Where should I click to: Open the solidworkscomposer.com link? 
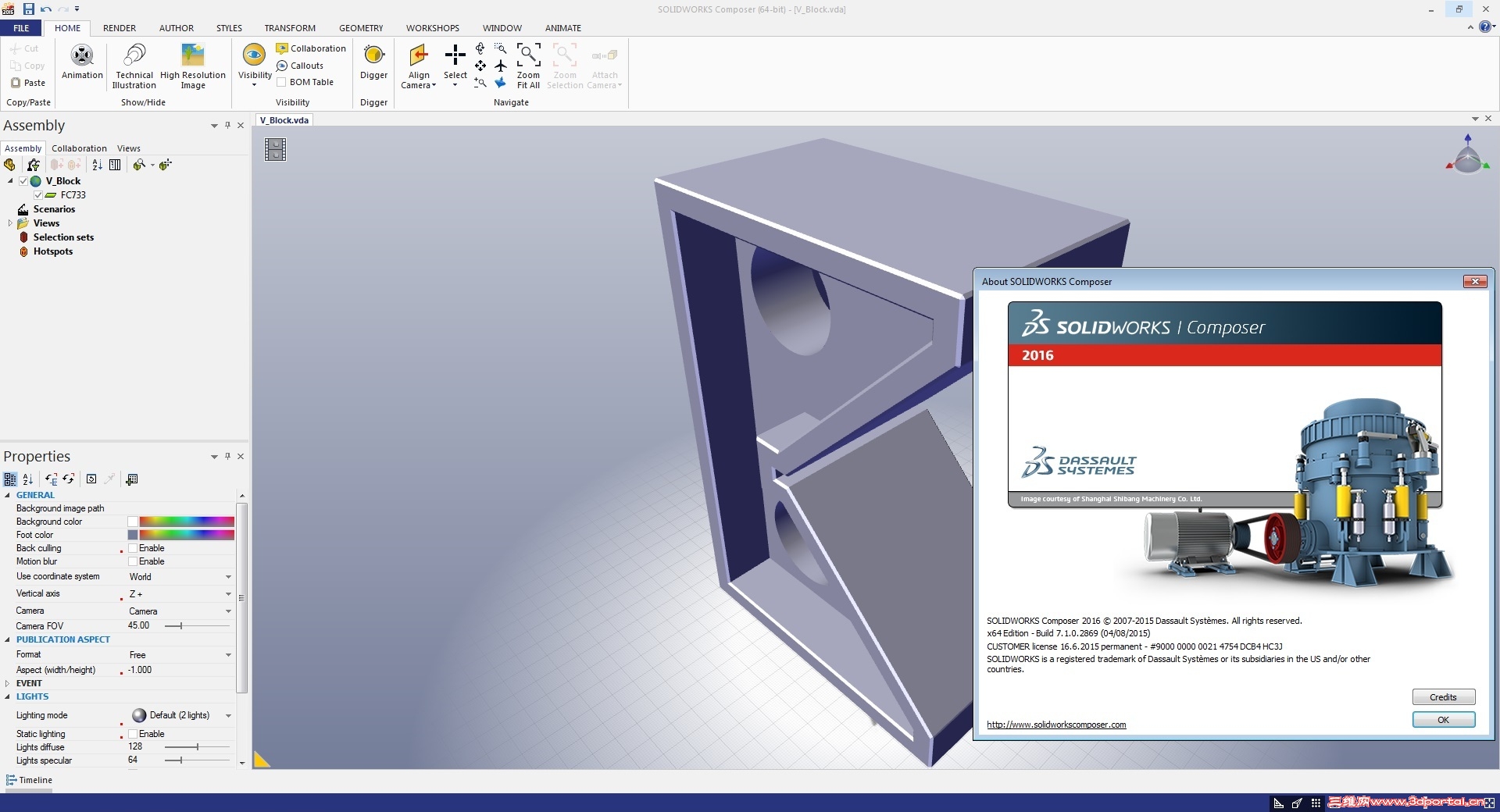click(x=1056, y=725)
